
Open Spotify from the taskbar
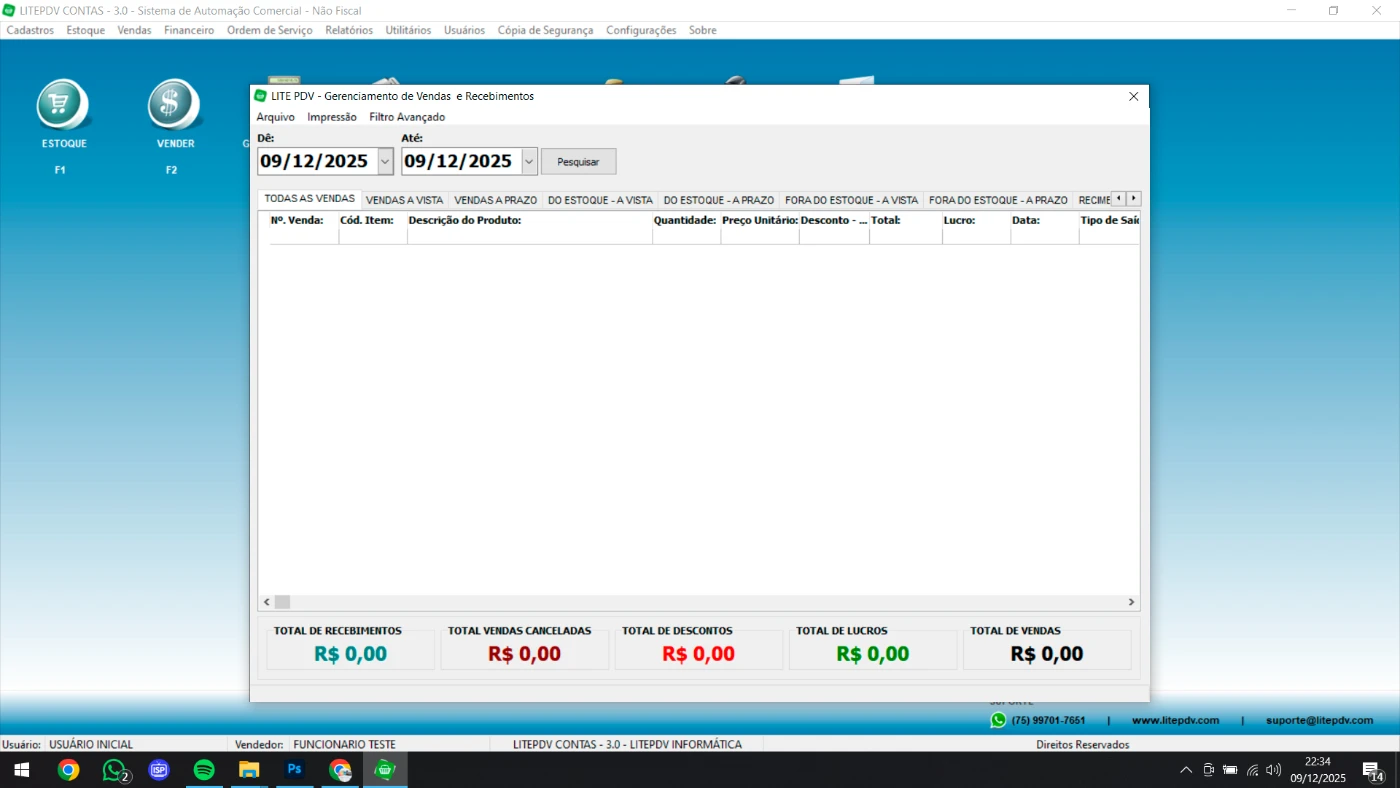pos(204,770)
